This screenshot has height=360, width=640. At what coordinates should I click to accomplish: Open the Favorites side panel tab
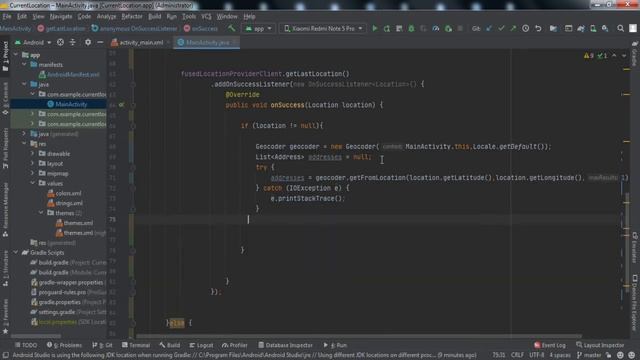5,316
